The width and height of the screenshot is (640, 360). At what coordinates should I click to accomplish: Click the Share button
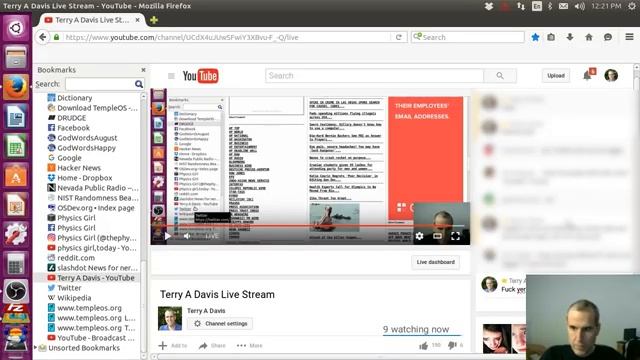pos(212,346)
